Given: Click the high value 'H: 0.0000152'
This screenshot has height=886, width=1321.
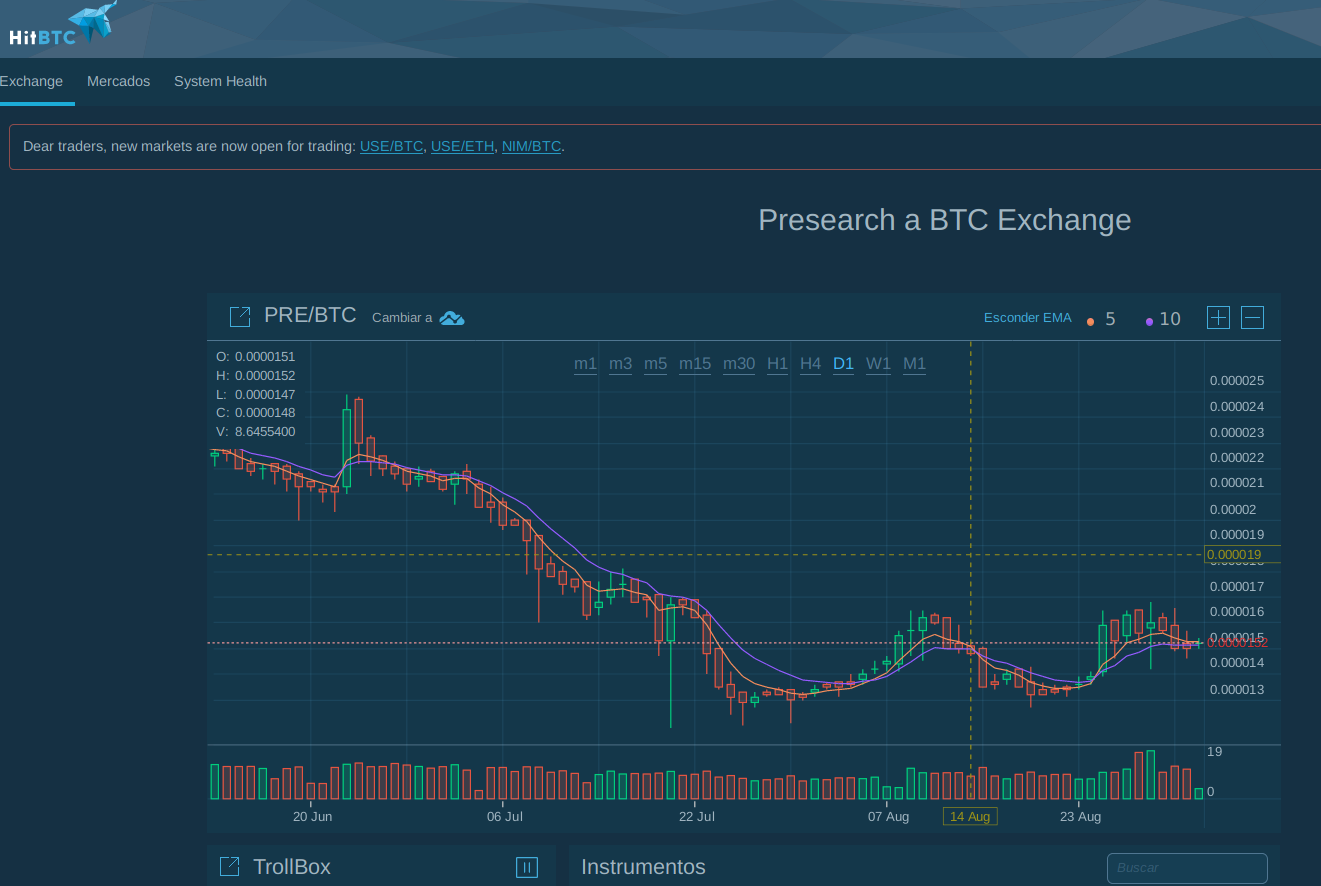Looking at the screenshot, I should (x=256, y=376).
